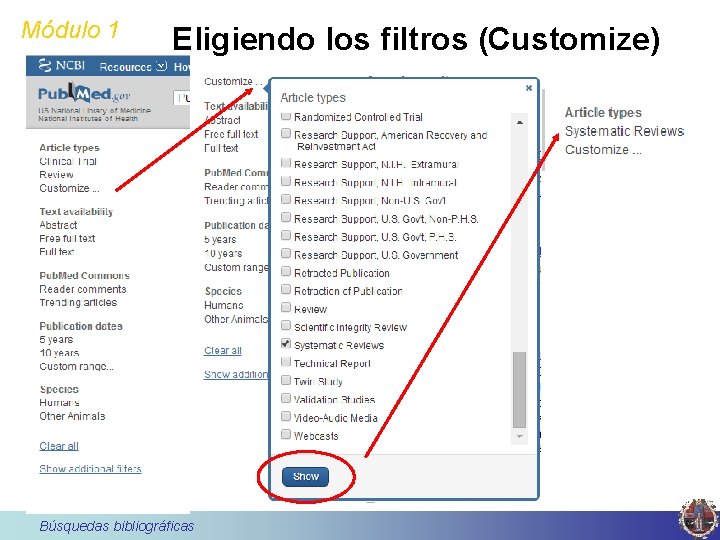
Task: Uncheck Systematic Reviews checkbox
Action: [x=286, y=343]
